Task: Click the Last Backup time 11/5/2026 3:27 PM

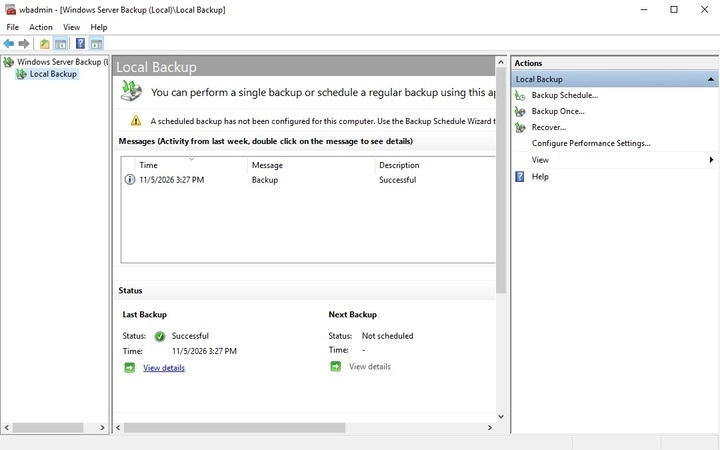Action: coord(204,351)
